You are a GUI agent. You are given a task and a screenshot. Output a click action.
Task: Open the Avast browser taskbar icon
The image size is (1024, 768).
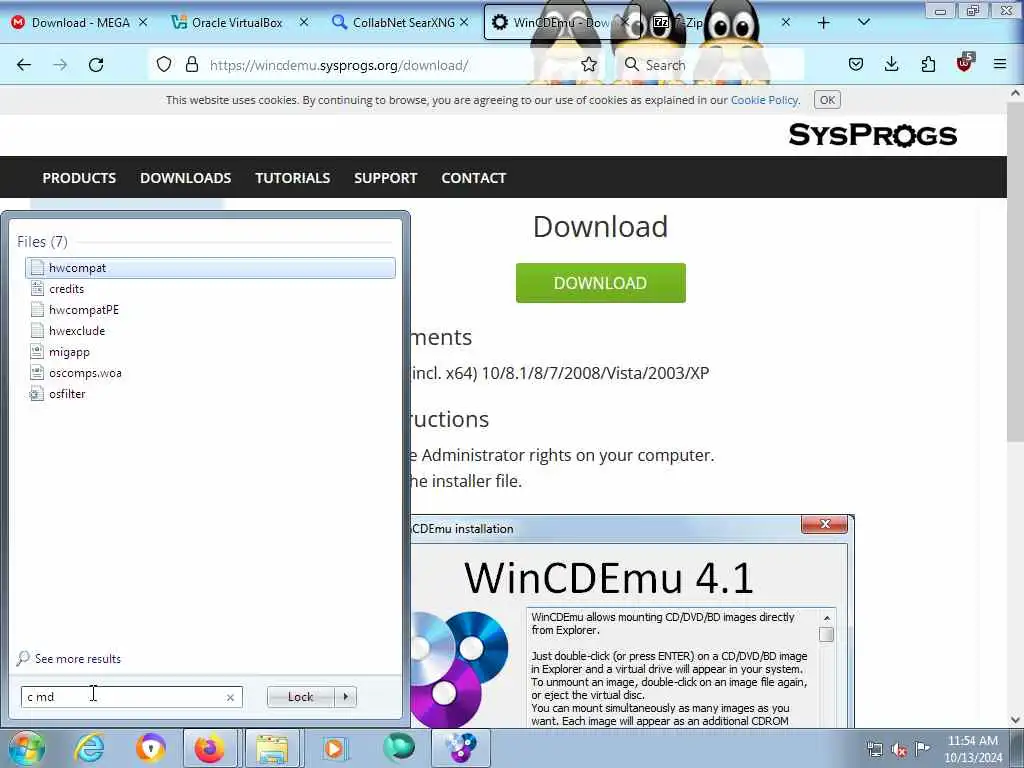(x=150, y=748)
